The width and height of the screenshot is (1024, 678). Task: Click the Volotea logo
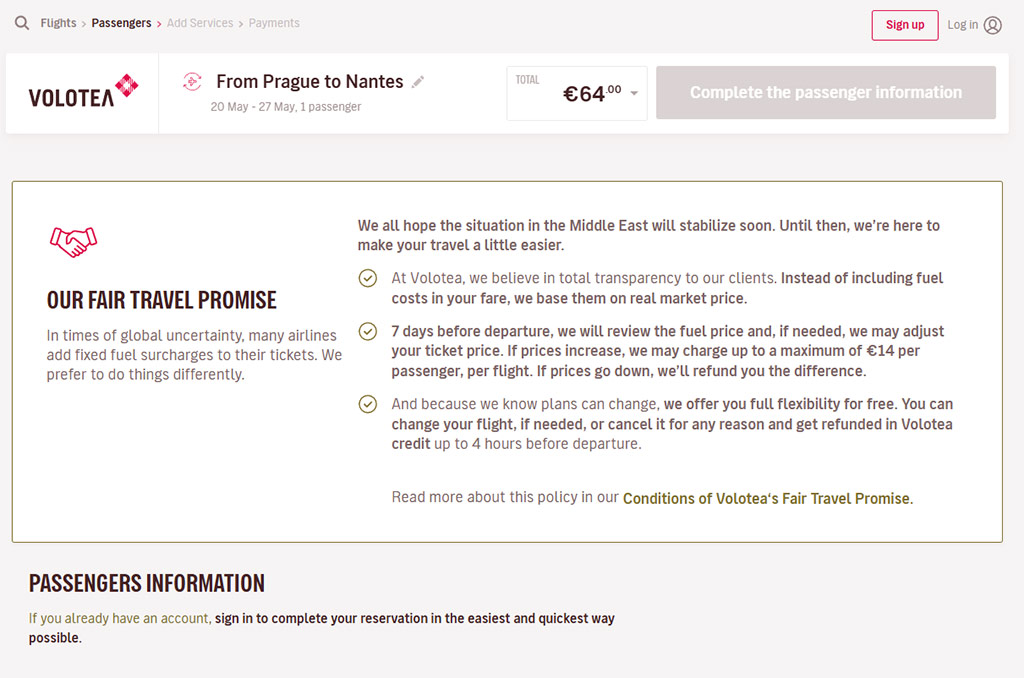click(x=83, y=92)
